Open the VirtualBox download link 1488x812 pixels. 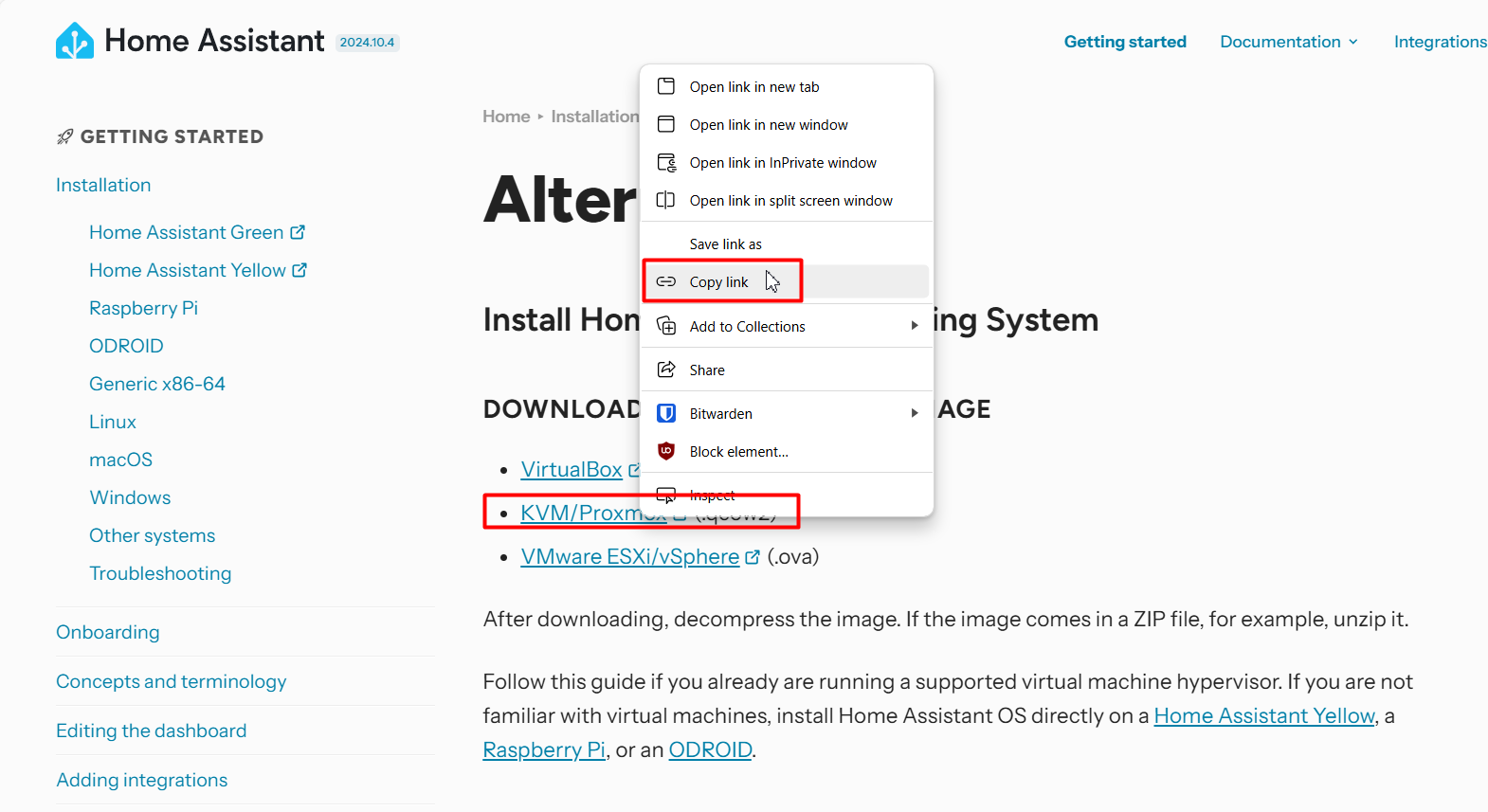[572, 469]
